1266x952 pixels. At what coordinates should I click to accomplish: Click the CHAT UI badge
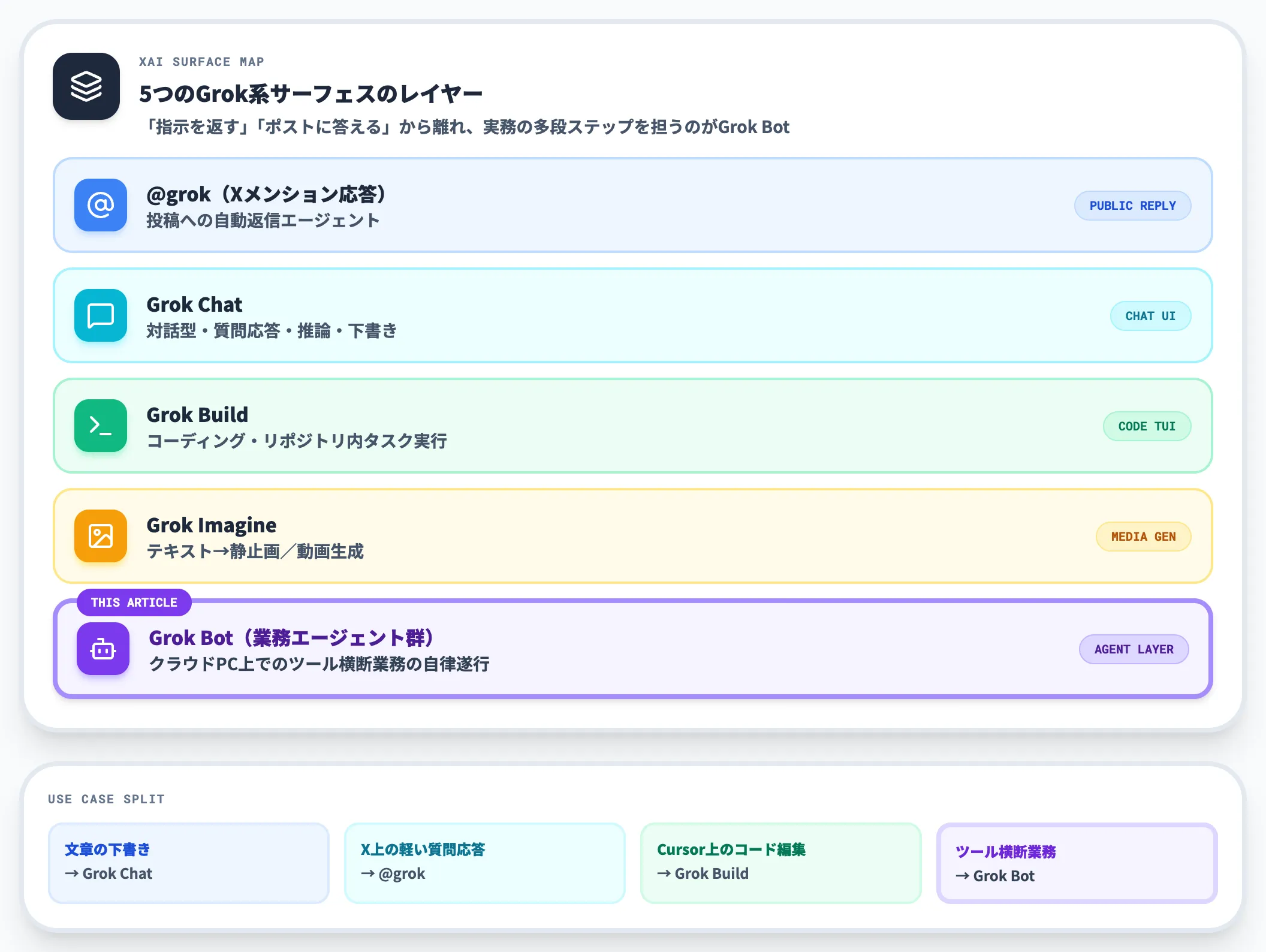[x=1150, y=316]
